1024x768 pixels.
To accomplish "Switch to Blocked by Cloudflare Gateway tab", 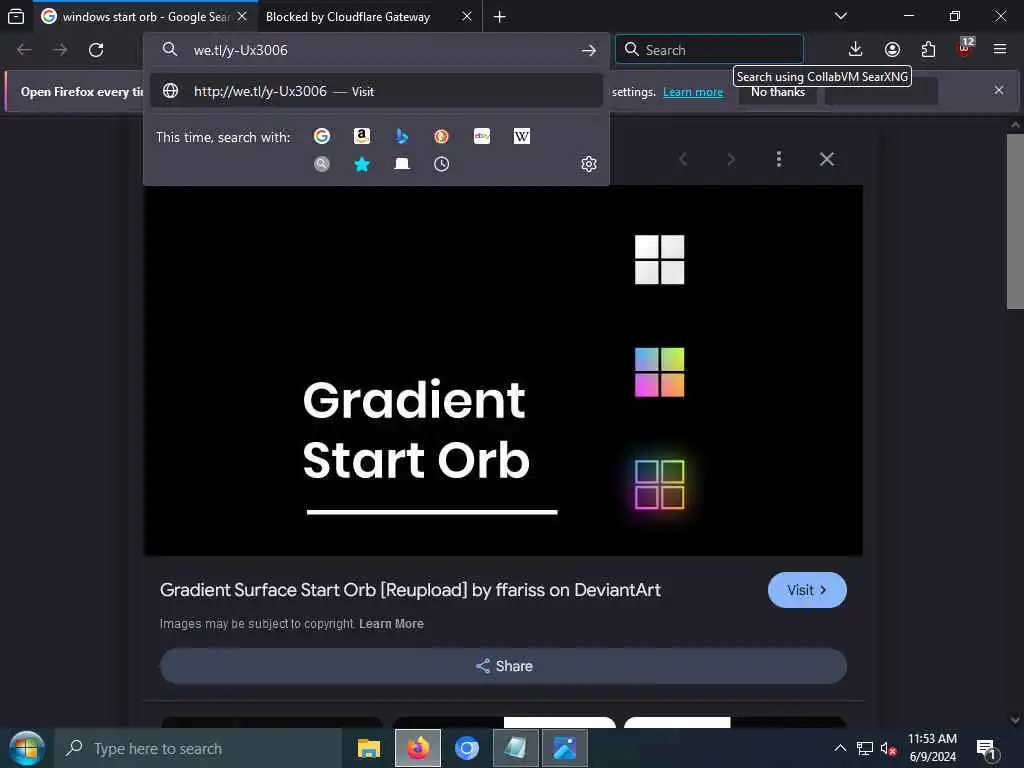I will [347, 17].
